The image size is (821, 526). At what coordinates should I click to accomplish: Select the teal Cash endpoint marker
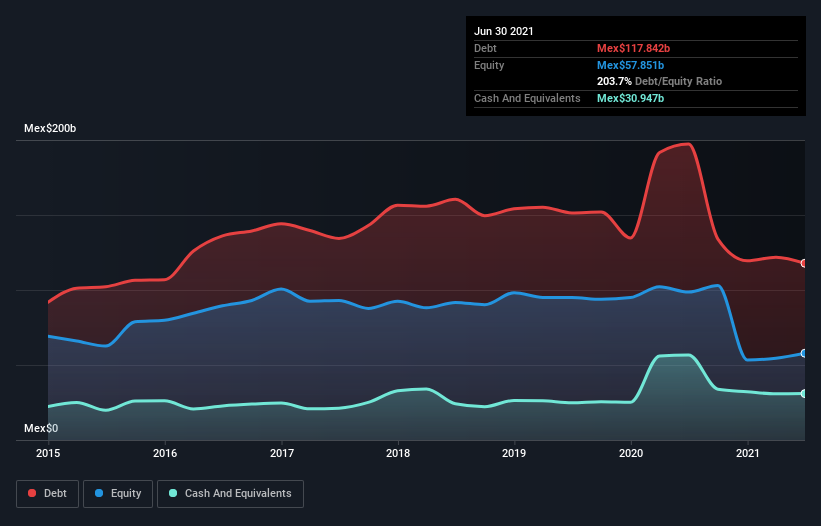click(x=804, y=394)
